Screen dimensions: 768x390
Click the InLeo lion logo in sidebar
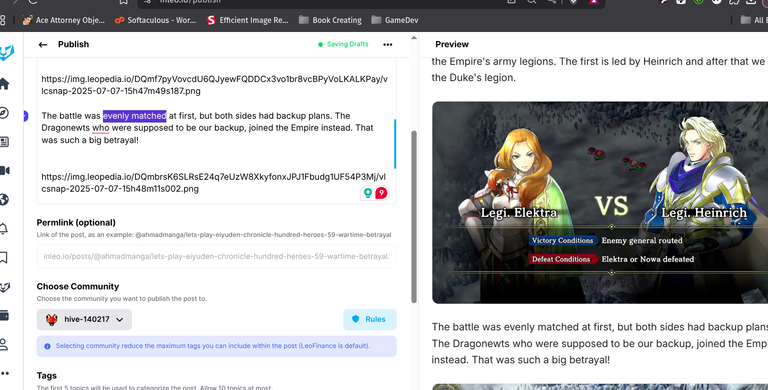coord(6,53)
